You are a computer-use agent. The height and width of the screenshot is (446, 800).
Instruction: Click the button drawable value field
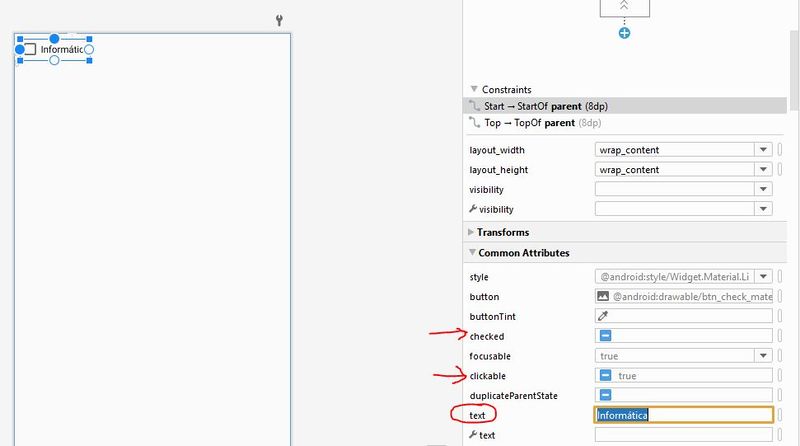click(x=684, y=296)
